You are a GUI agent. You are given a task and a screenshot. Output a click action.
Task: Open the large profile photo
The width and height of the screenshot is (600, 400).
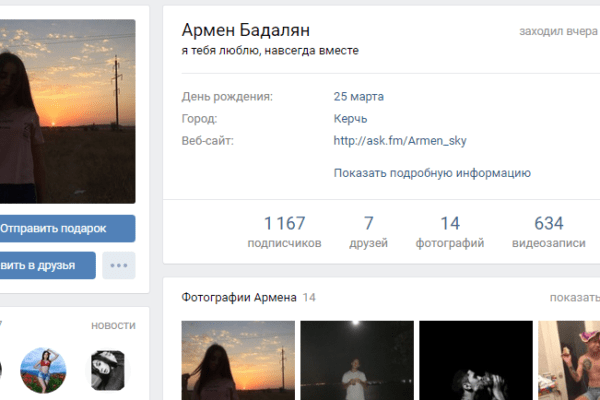click(x=67, y=110)
